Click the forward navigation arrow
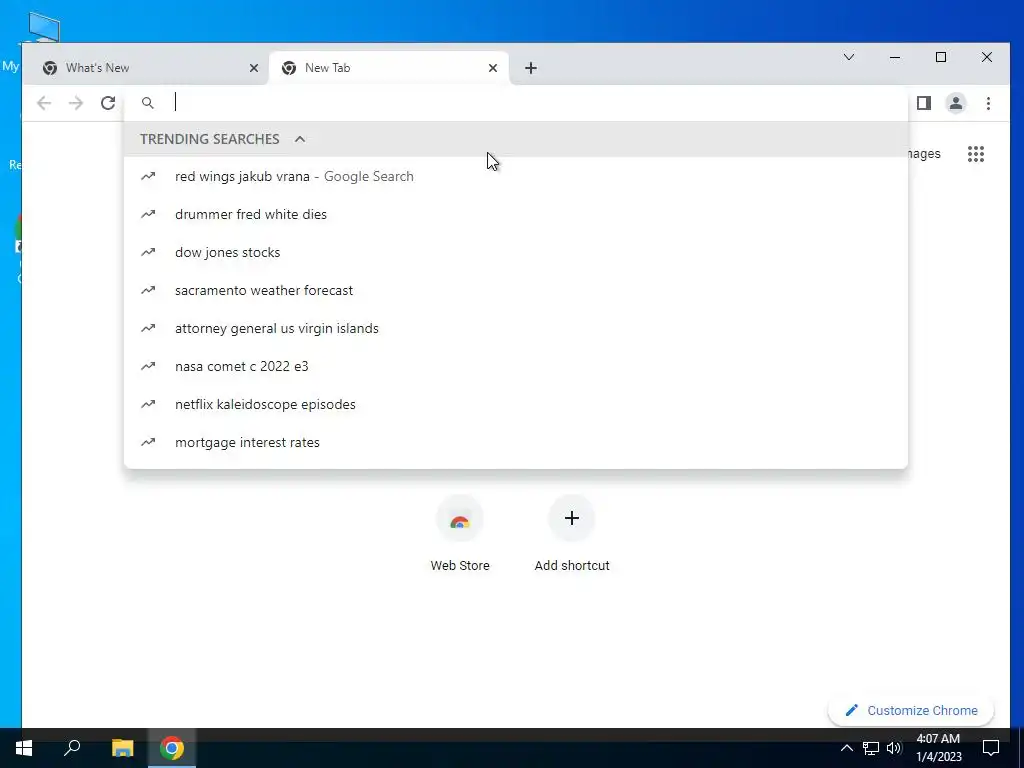Viewport: 1024px width, 768px height. click(76, 103)
